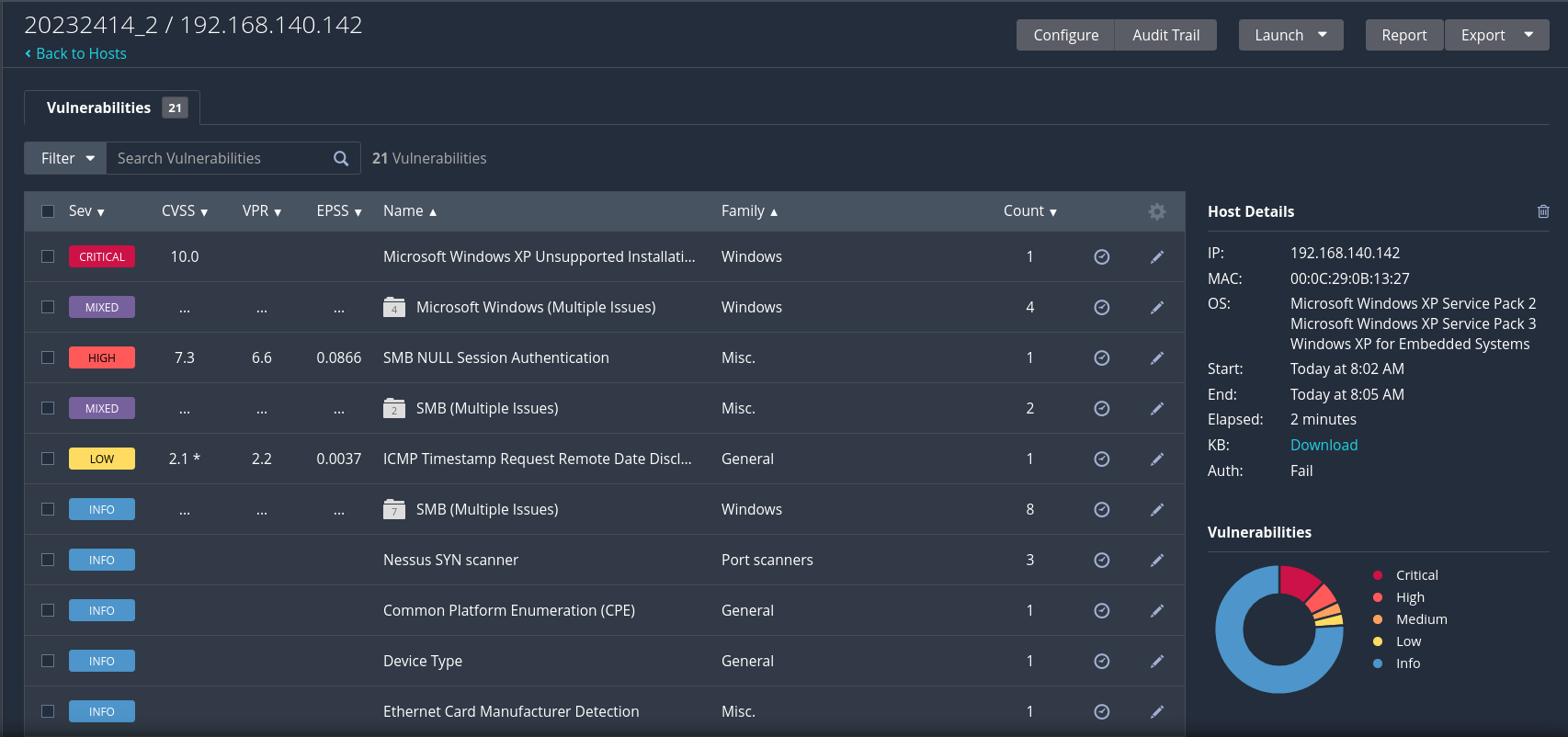Sort the table by the CVSS column

tap(184, 211)
